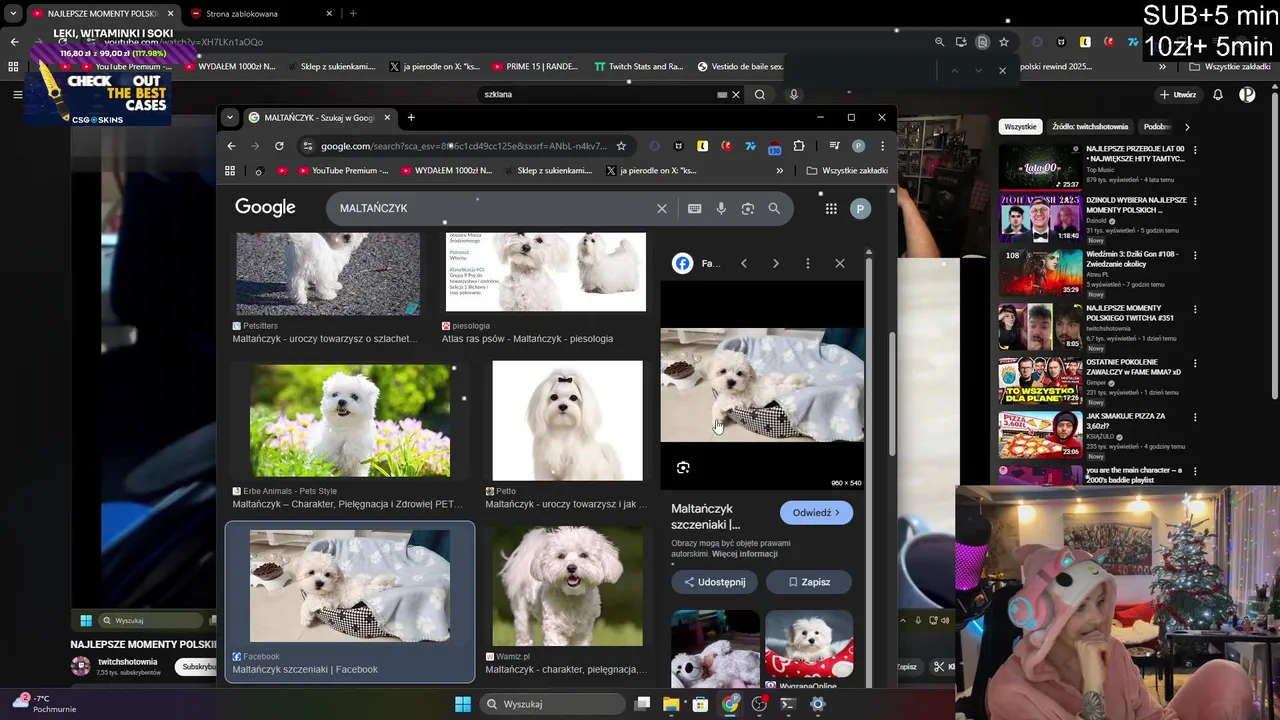Open the apps grid in bookmarks bar of front window
The height and width of the screenshot is (720, 1280).
coord(230,171)
